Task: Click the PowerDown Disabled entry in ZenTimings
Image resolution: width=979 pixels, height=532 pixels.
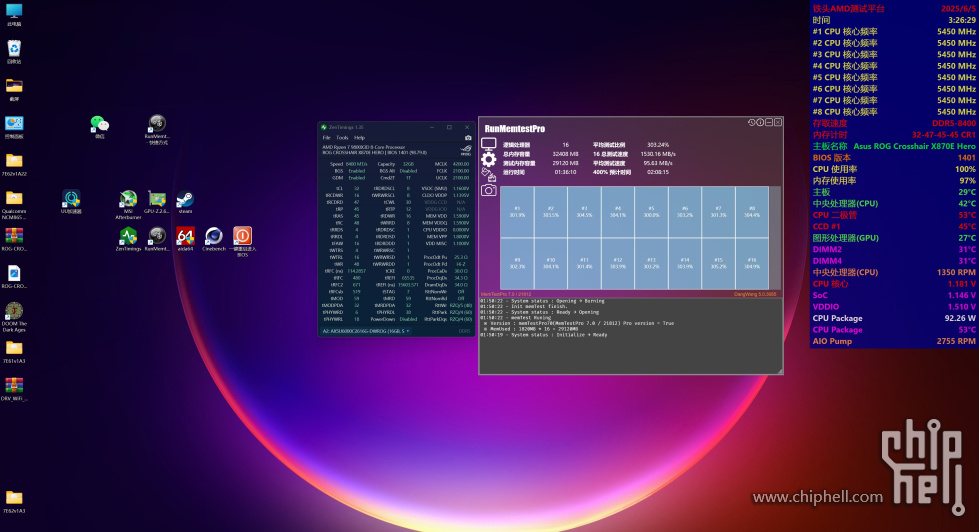Action: point(395,319)
